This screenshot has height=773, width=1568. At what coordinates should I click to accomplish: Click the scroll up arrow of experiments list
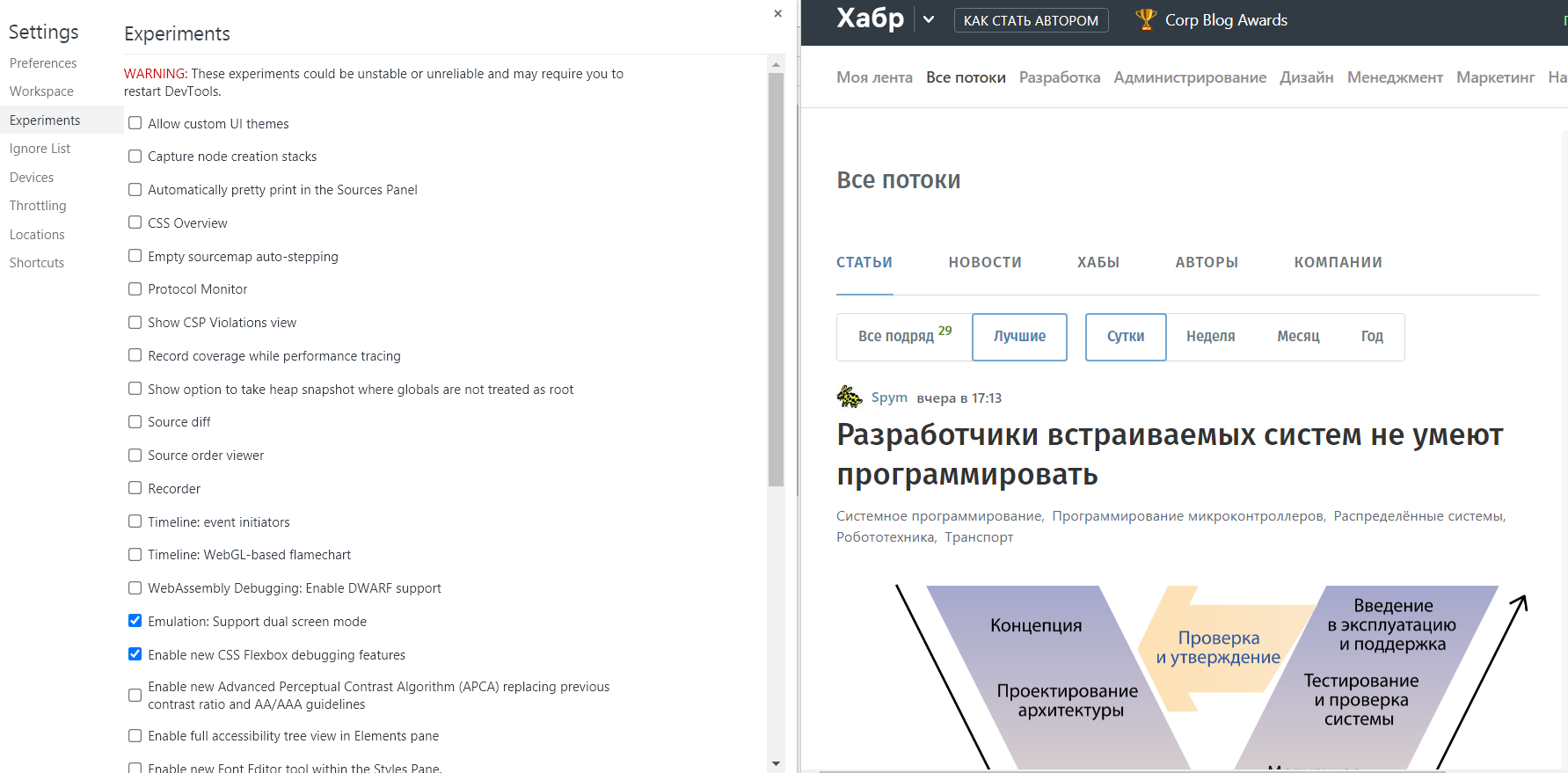tap(776, 64)
